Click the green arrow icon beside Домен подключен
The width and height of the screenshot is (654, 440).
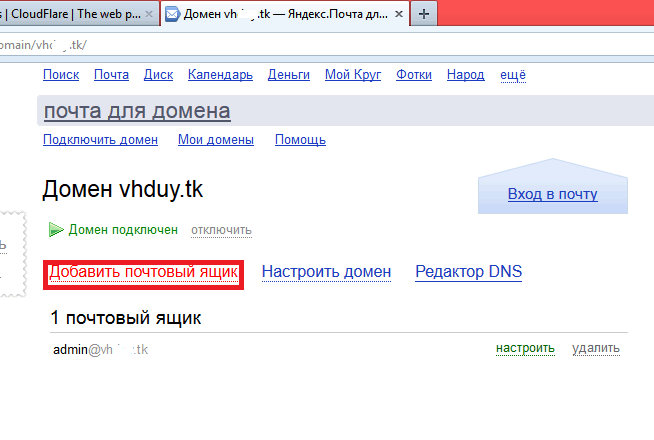(56, 230)
